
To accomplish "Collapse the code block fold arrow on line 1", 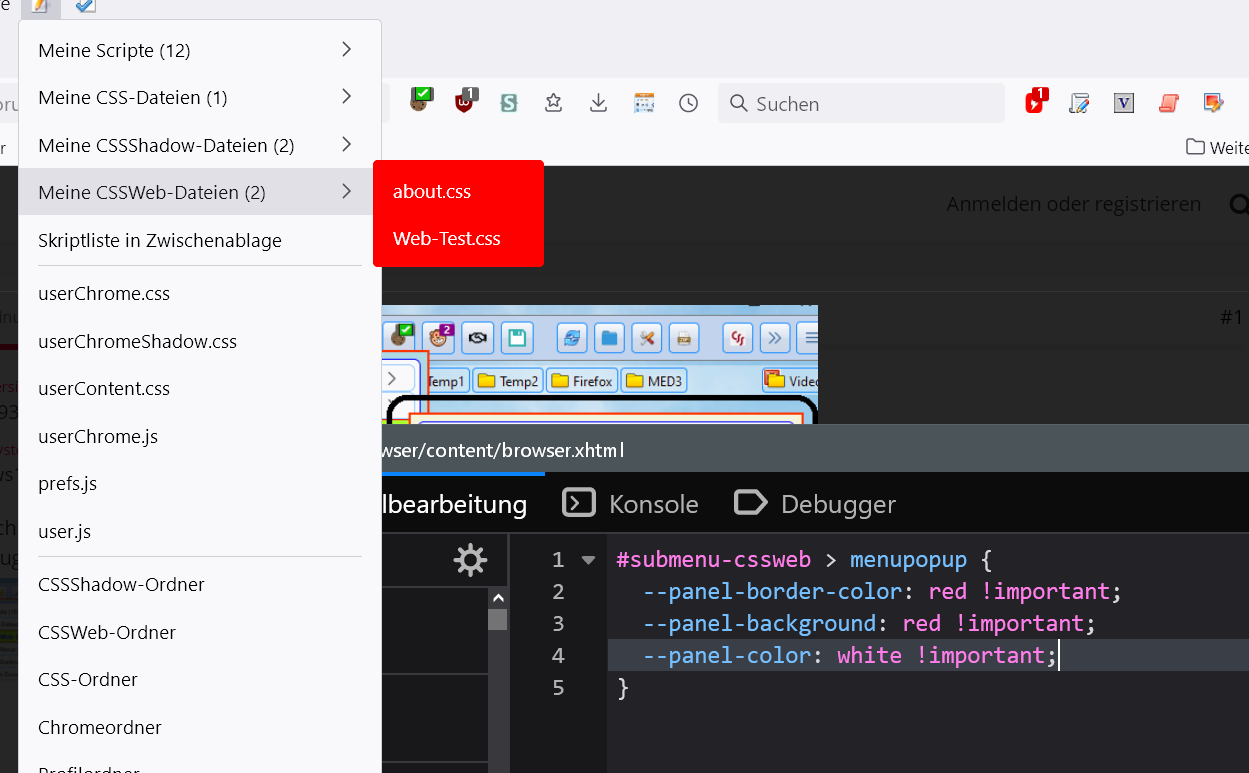I will [588, 560].
